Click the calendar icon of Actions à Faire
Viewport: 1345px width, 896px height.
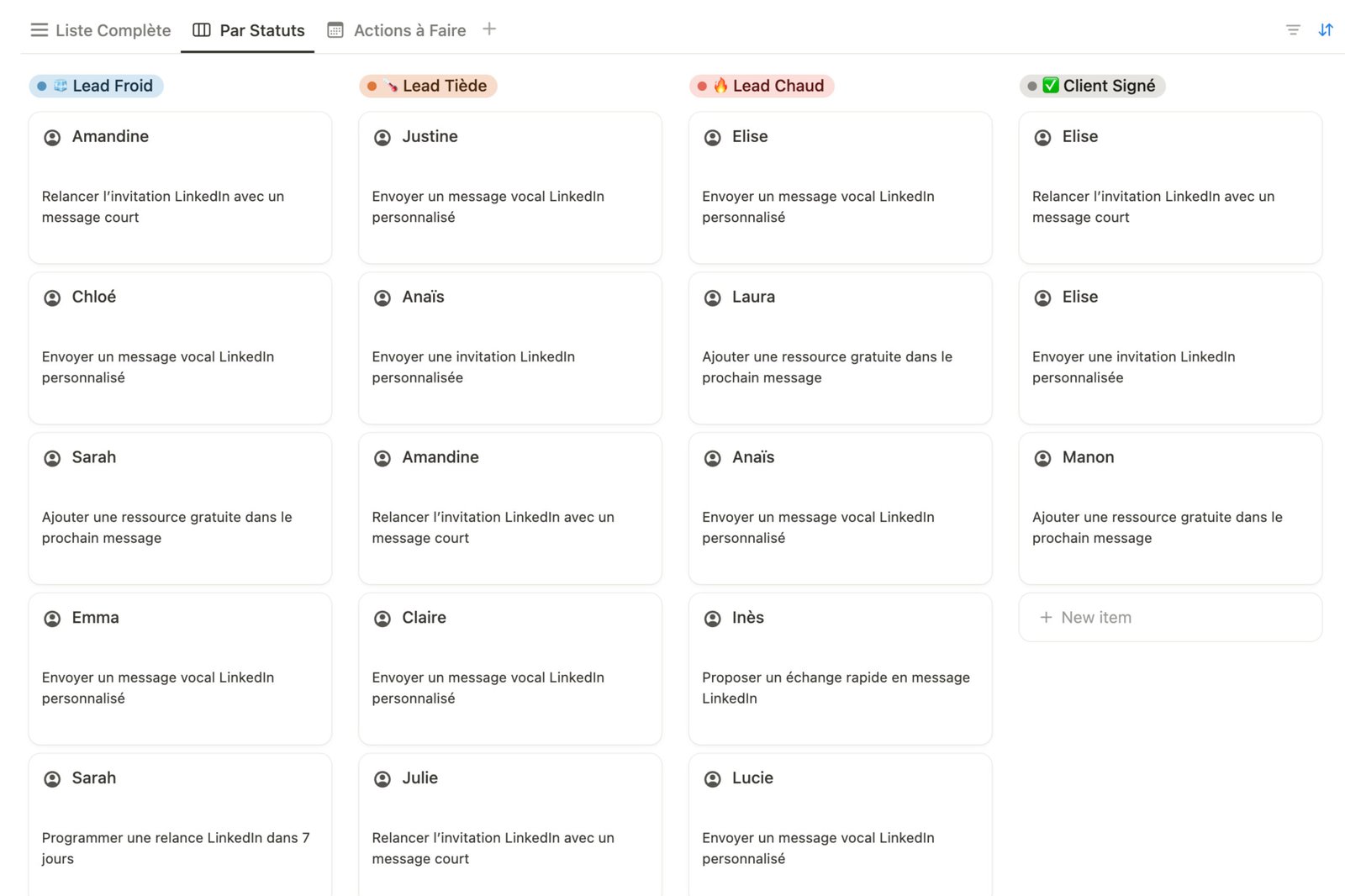[335, 30]
